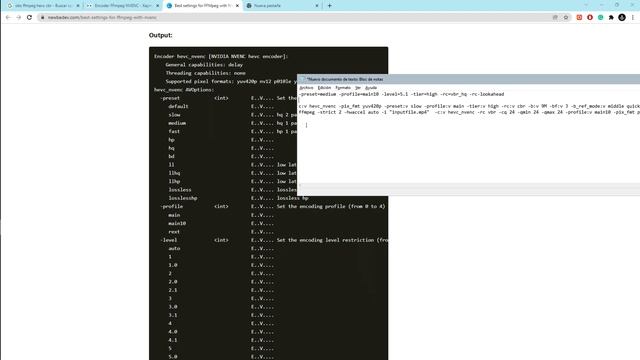Image resolution: width=640 pixels, height=360 pixels.
Task: Bookmark the page with the star icon
Action: pos(566,18)
